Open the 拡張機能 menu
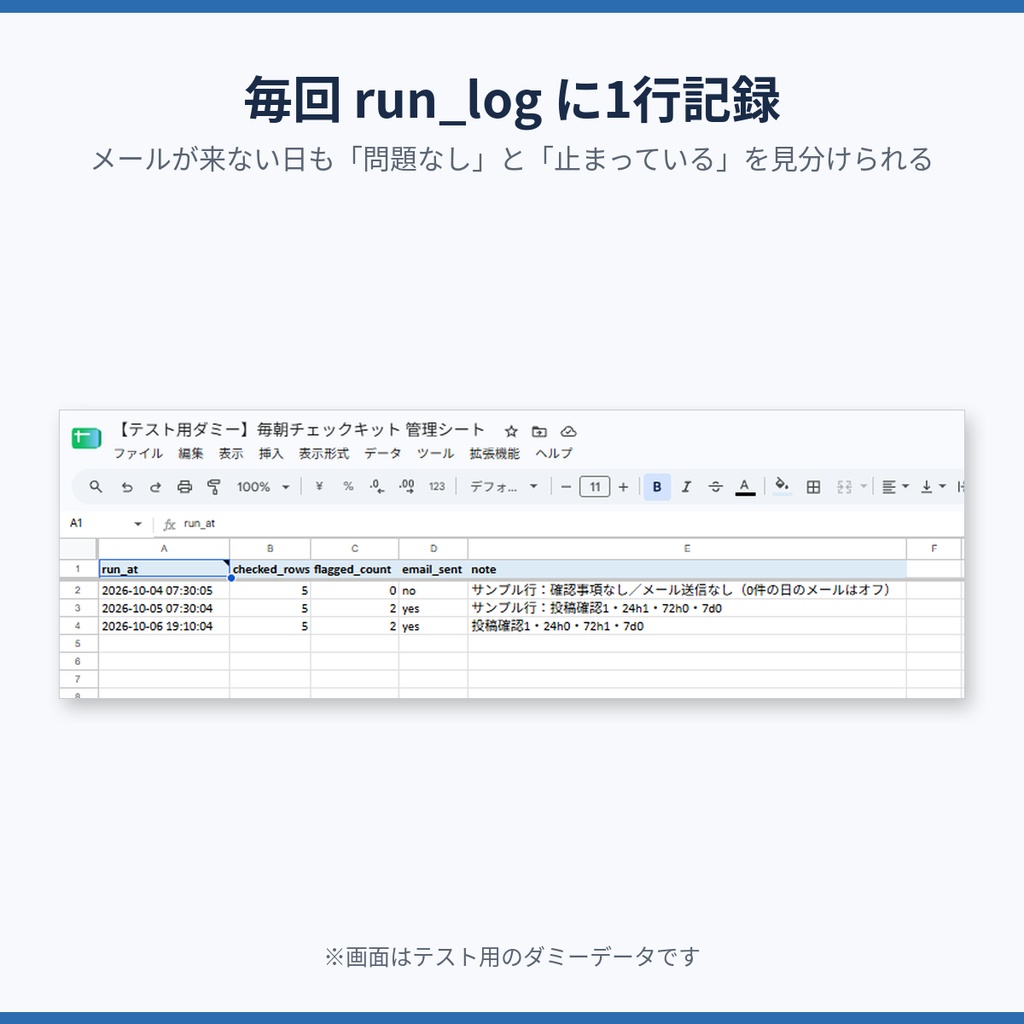This screenshot has width=1024, height=1024. 494,453
